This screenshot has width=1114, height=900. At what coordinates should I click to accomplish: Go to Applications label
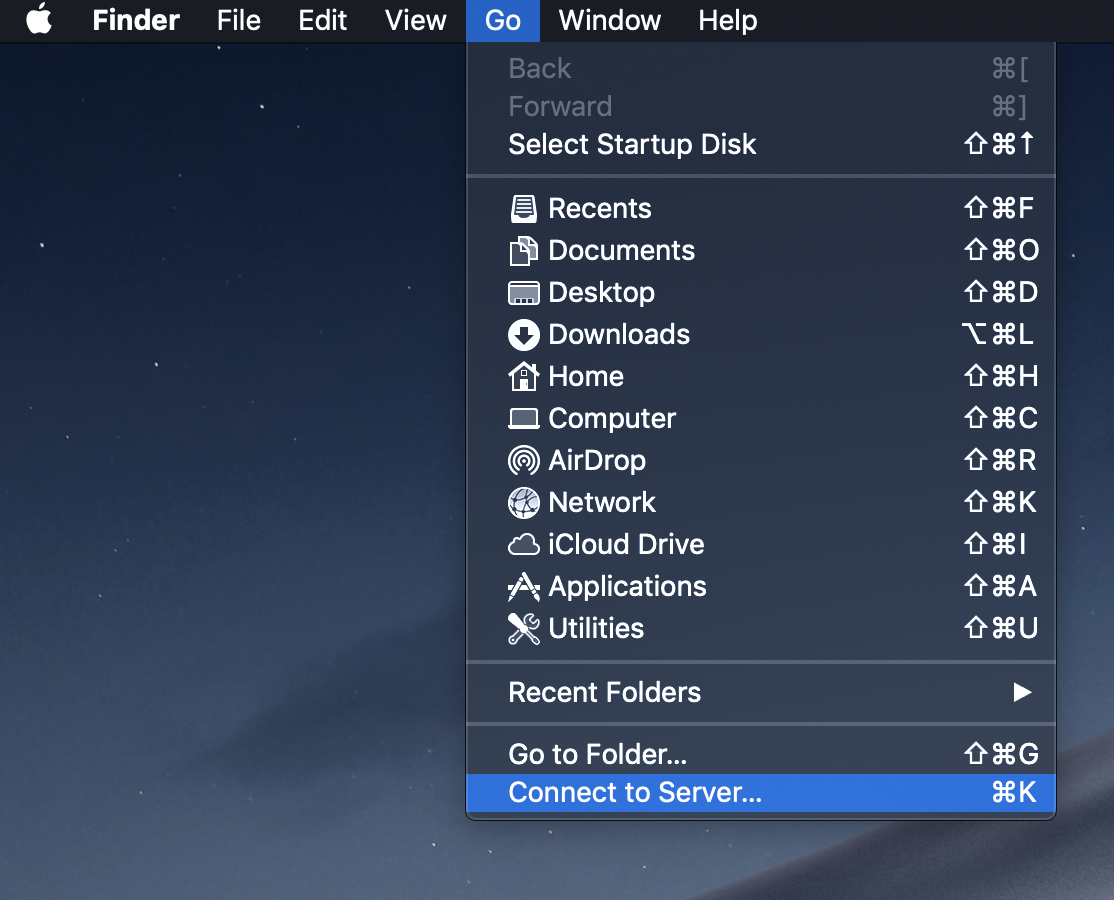(627, 587)
